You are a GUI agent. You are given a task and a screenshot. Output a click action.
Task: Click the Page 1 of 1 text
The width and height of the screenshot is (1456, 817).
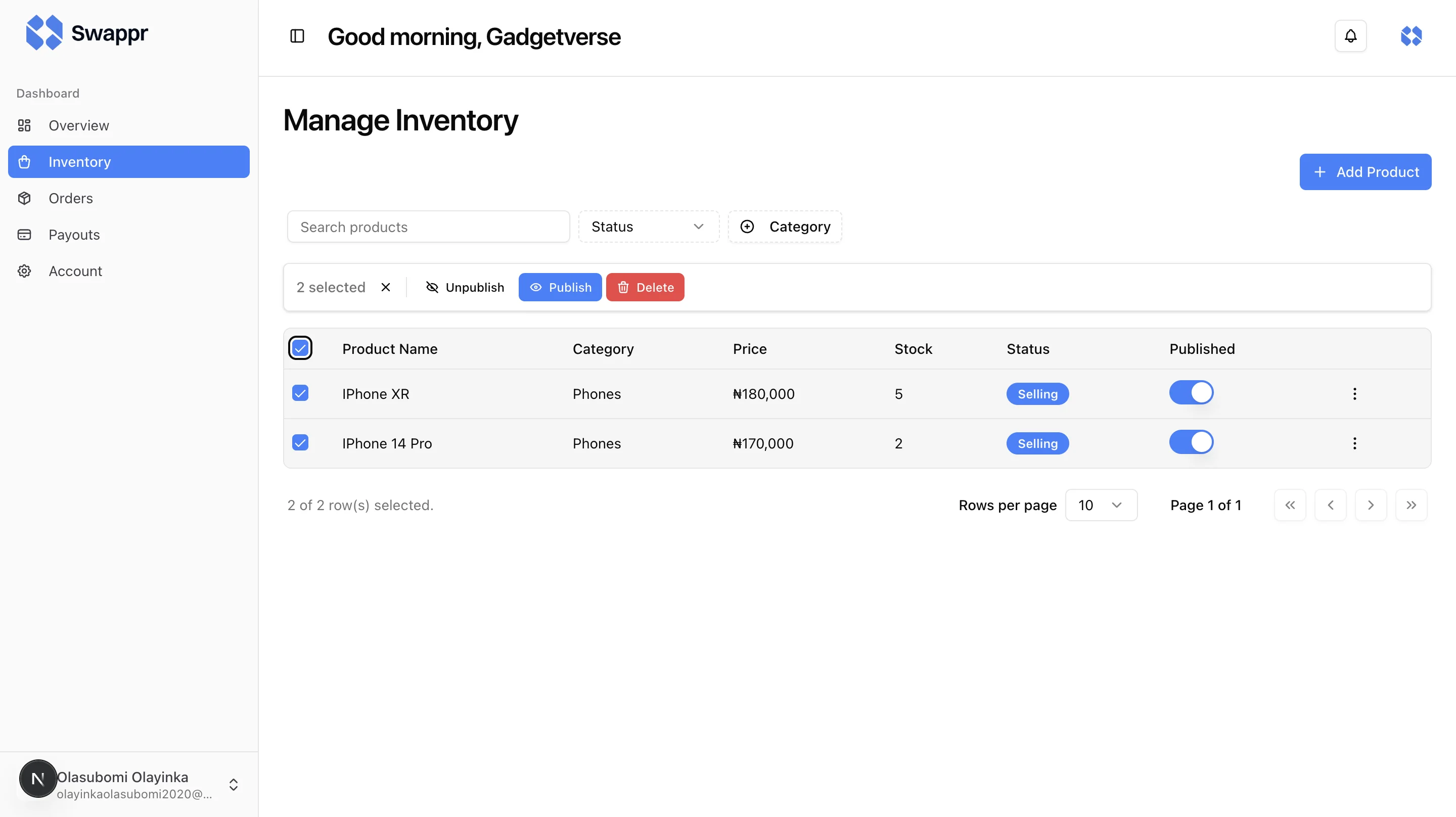(x=1206, y=506)
